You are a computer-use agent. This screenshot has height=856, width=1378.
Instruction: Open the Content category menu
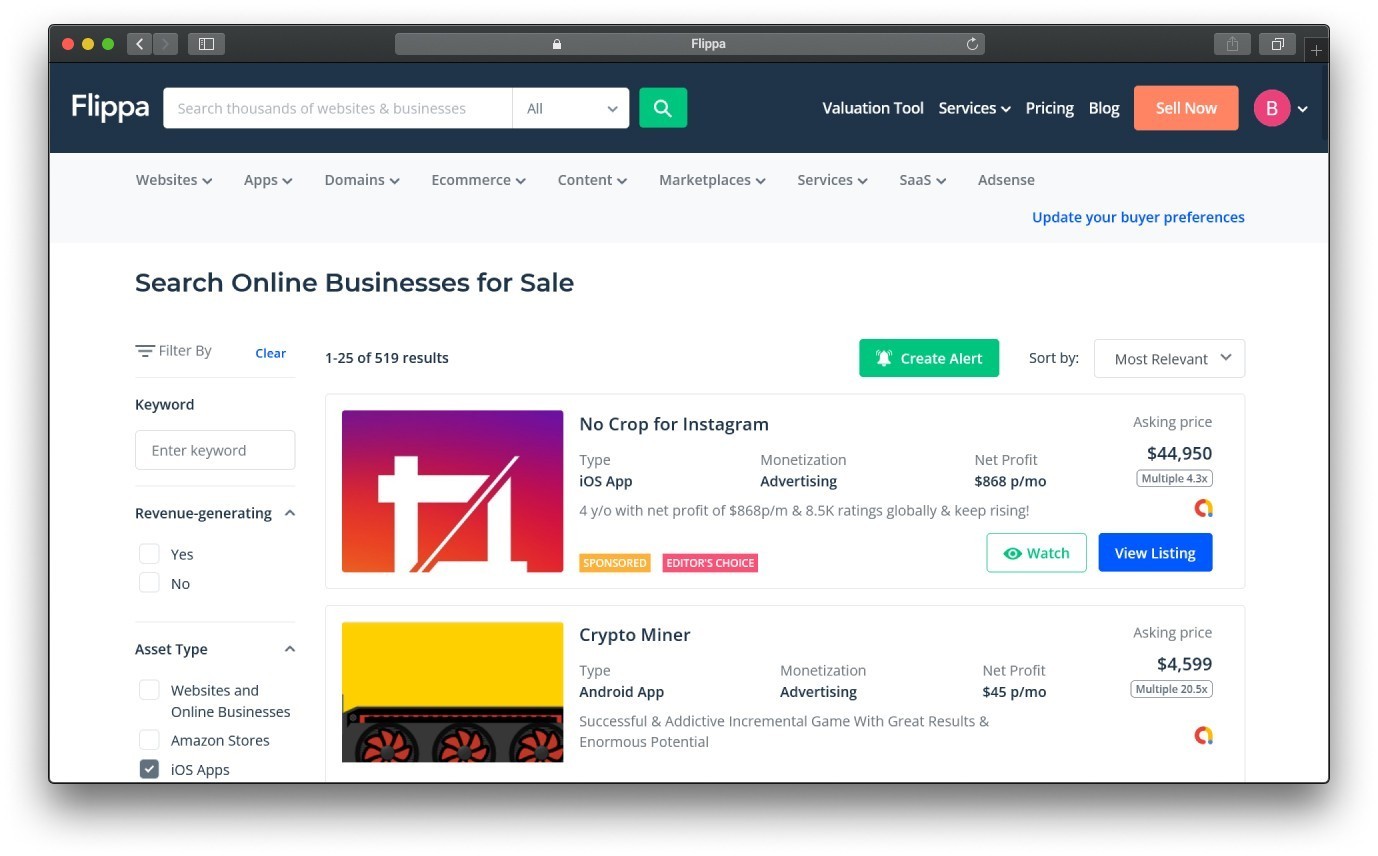[592, 180]
